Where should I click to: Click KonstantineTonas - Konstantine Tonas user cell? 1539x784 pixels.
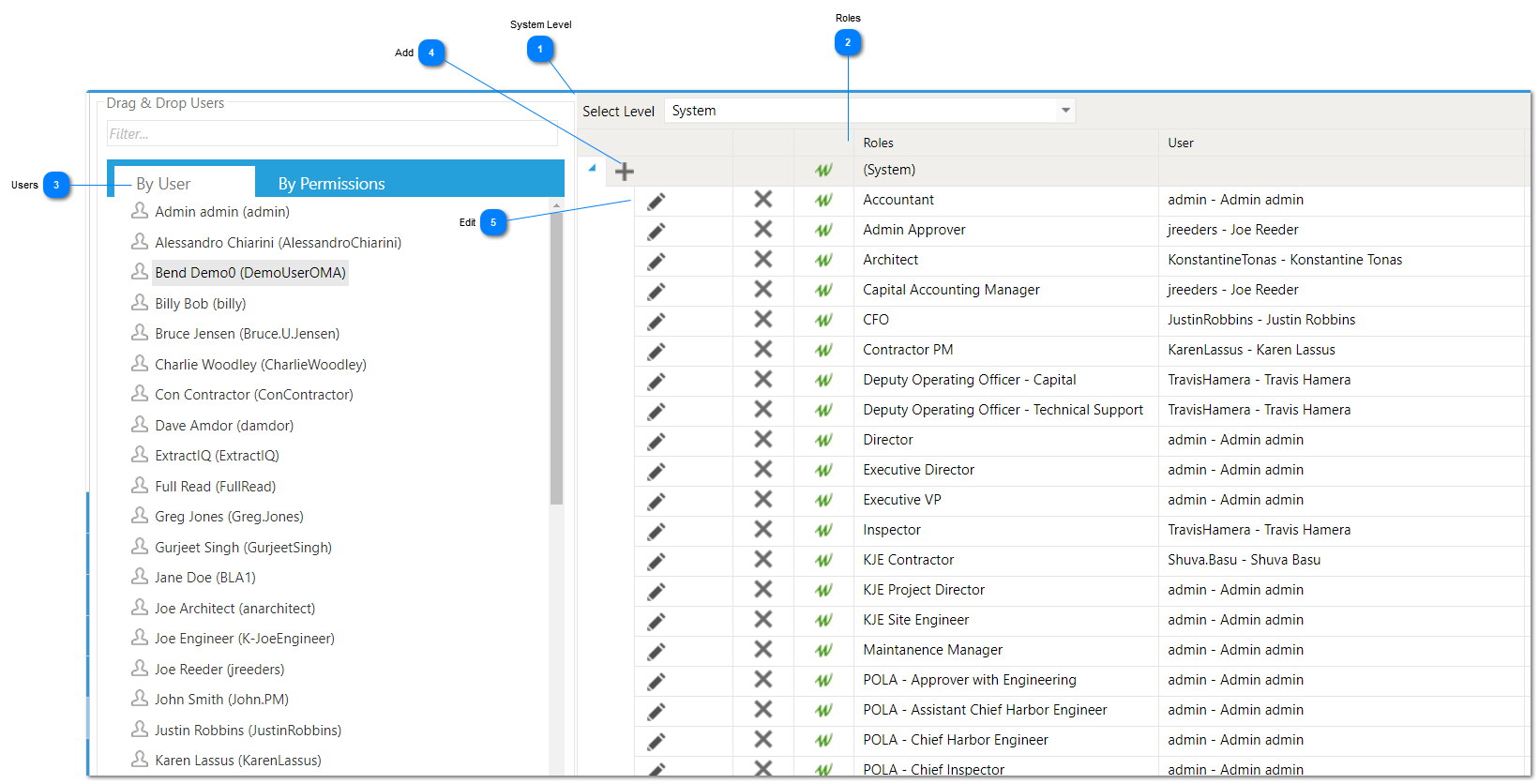[1285, 260]
